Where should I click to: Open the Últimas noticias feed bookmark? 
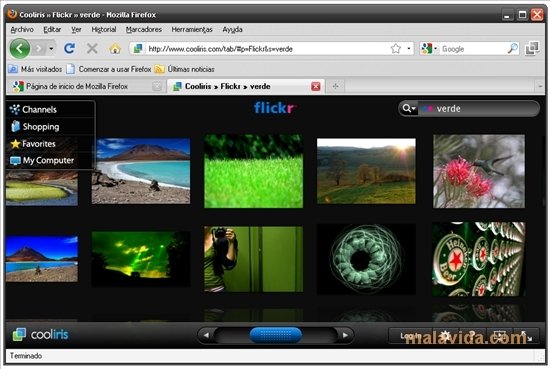[185, 69]
